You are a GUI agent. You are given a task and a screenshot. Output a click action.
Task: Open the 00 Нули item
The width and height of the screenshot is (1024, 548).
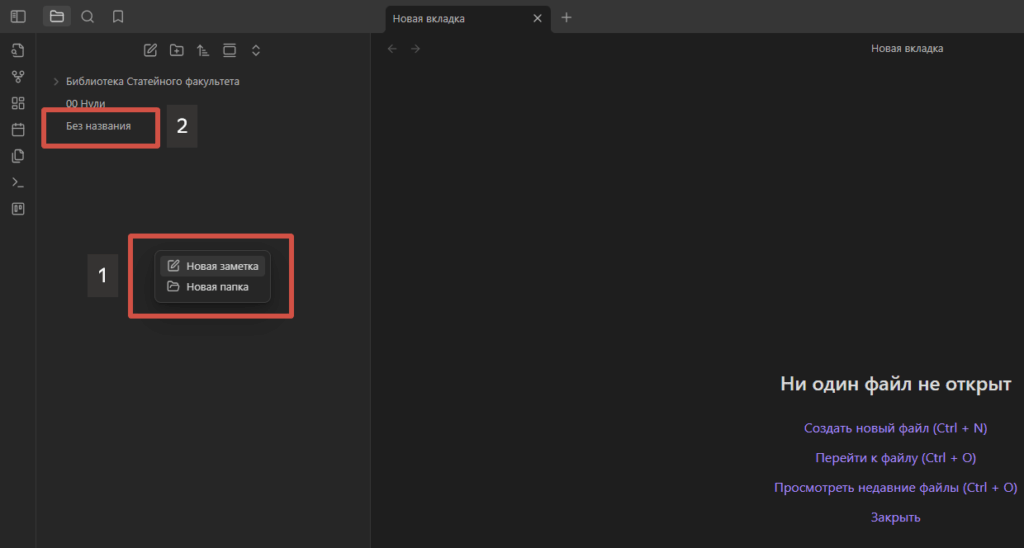coord(86,104)
